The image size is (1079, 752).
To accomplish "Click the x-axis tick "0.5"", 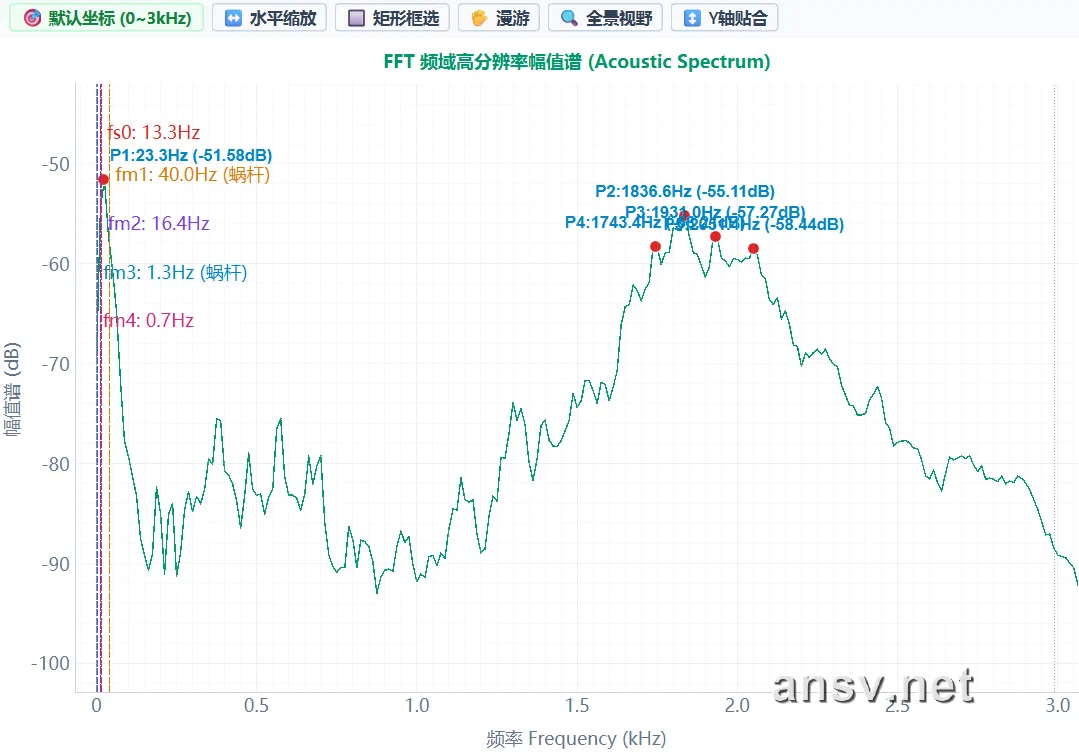I will (x=257, y=705).
